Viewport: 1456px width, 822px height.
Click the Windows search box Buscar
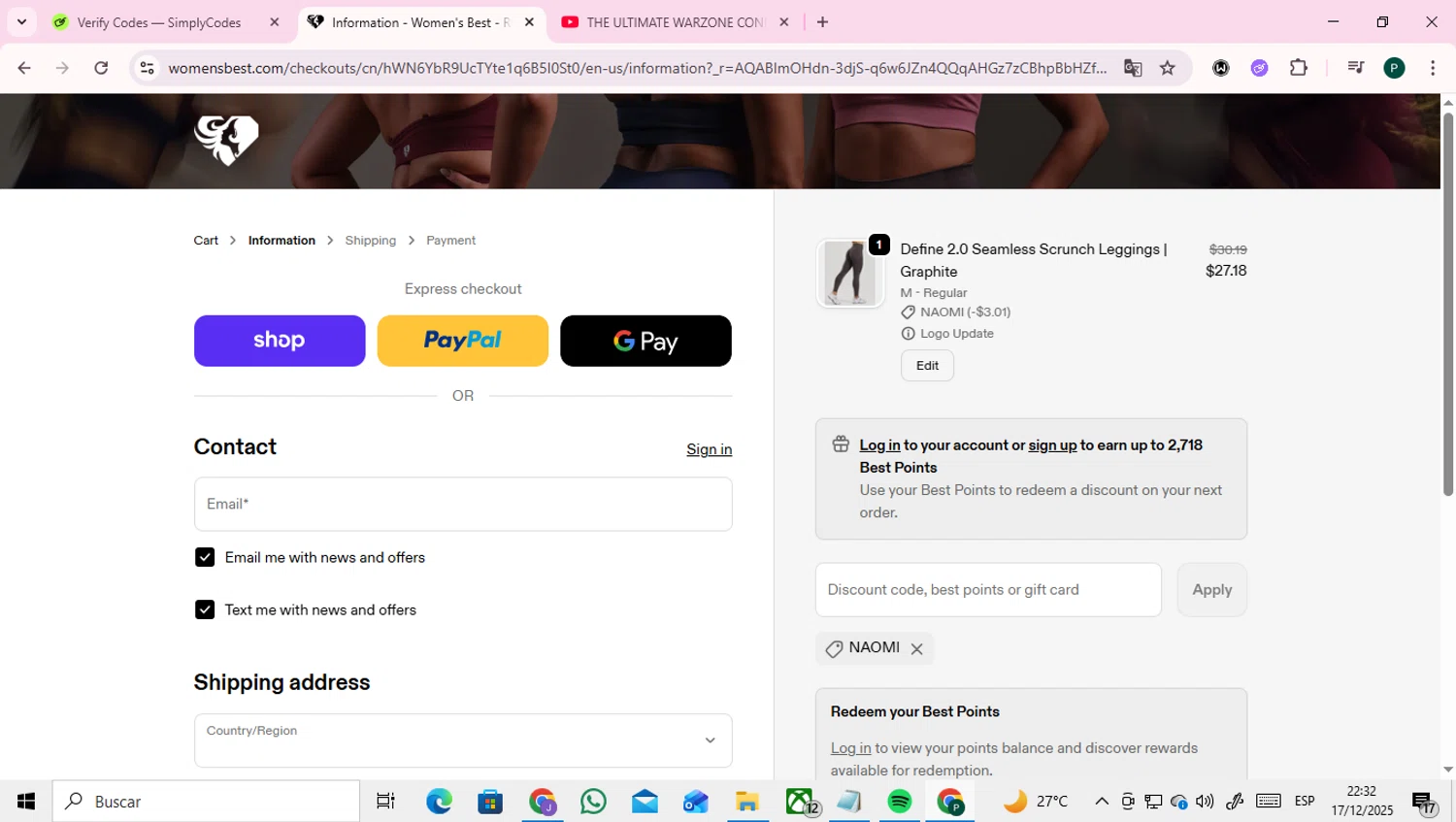[x=206, y=802]
